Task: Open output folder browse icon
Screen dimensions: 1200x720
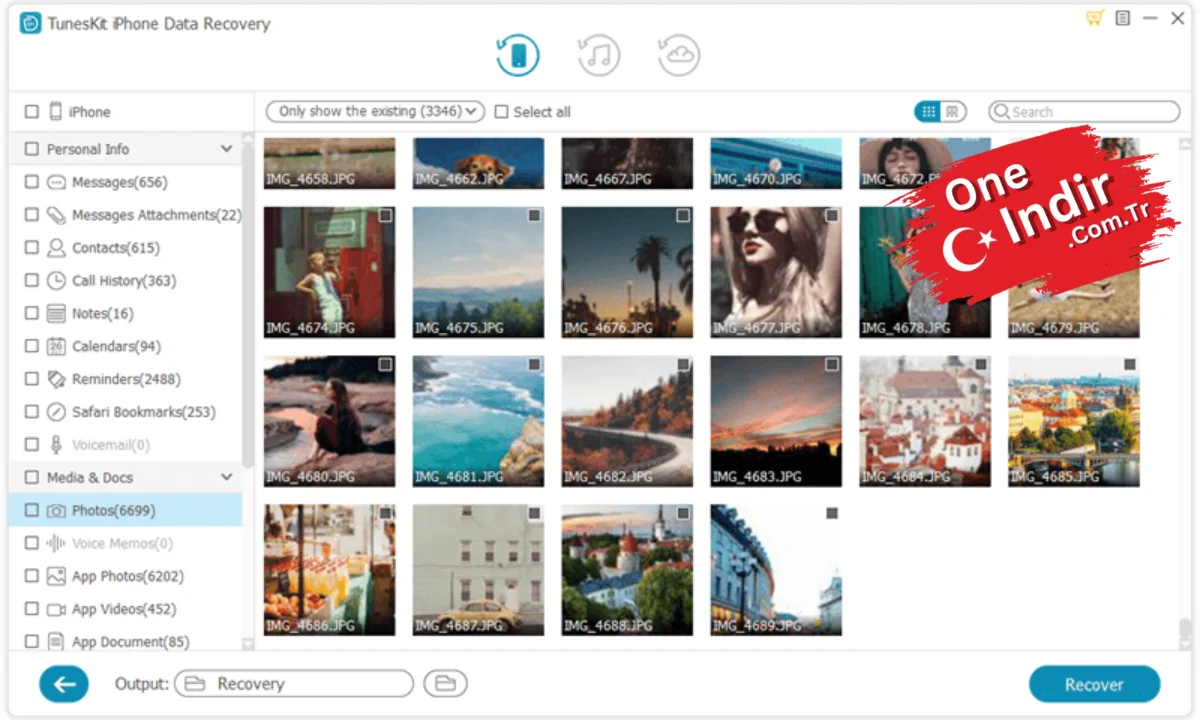Action: [x=445, y=684]
